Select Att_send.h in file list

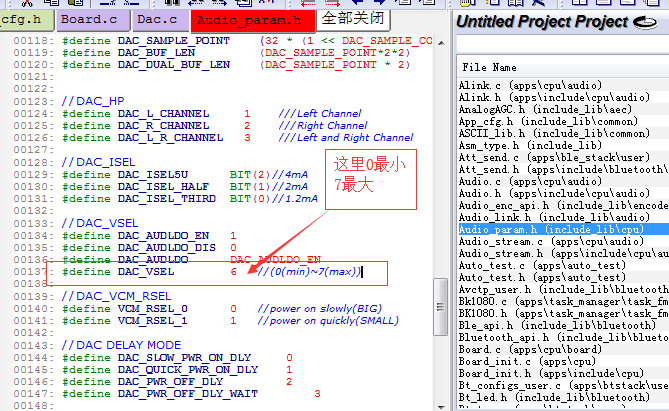coord(563,169)
